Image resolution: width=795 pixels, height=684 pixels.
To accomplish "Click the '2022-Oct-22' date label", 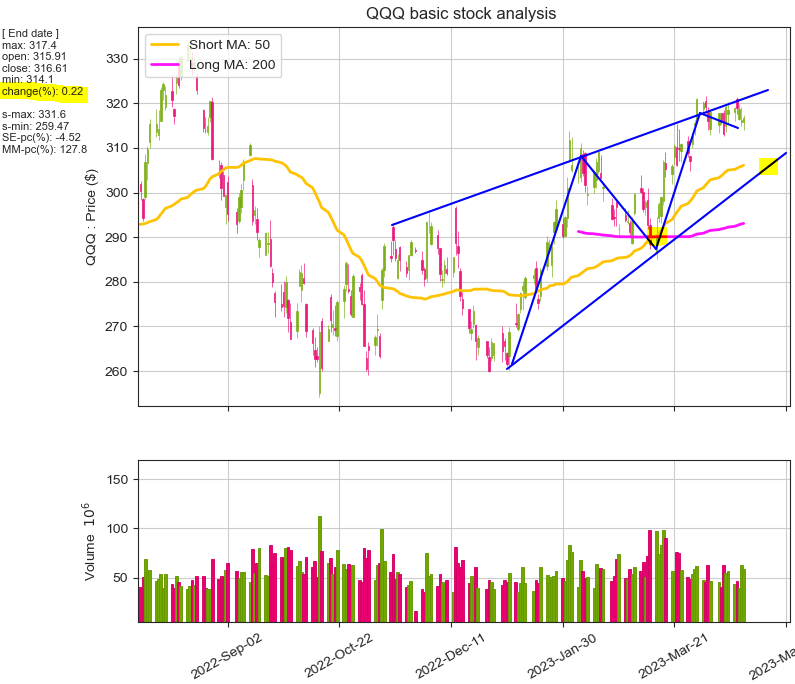I will click(339, 656).
